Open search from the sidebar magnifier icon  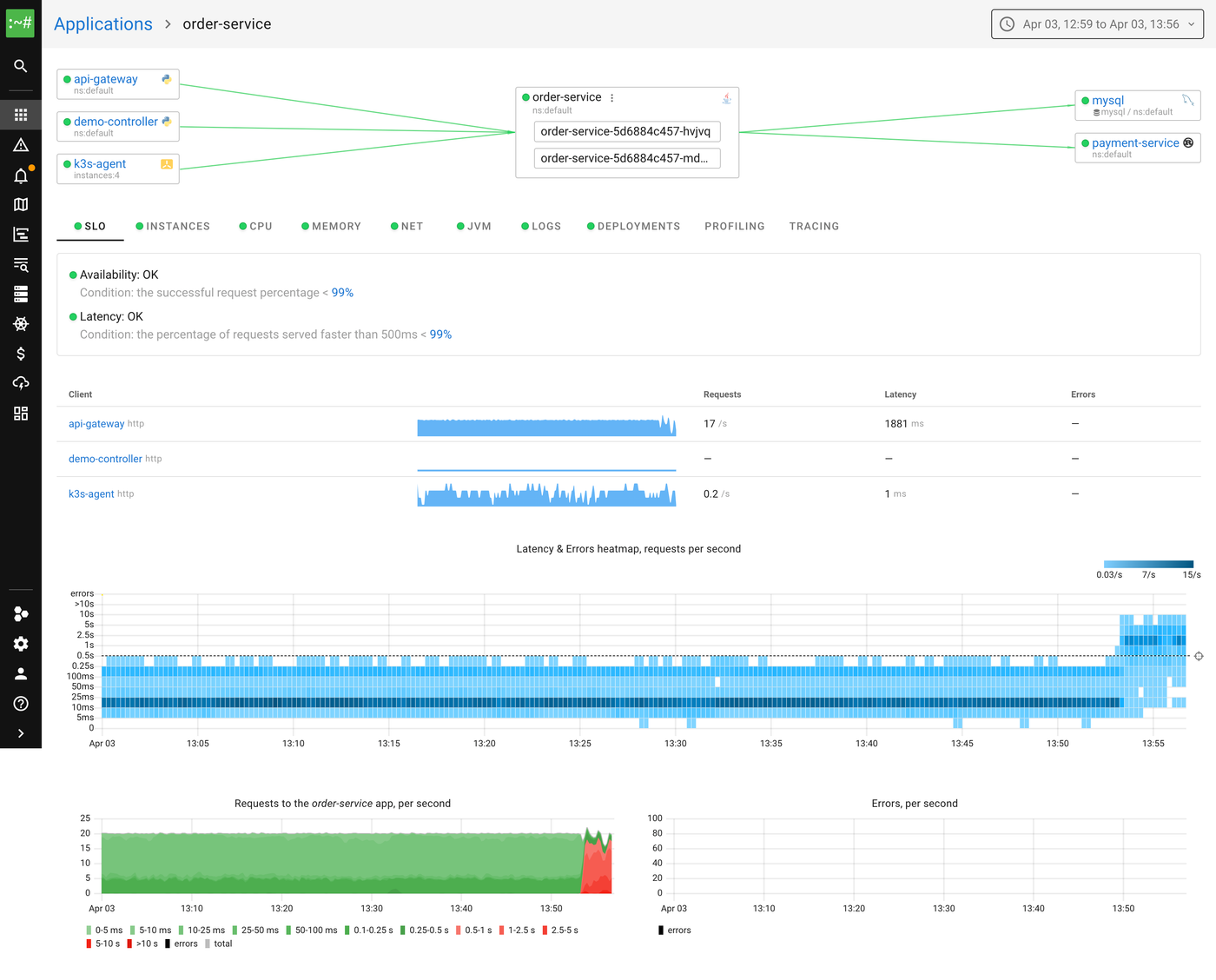pyautogui.click(x=21, y=66)
